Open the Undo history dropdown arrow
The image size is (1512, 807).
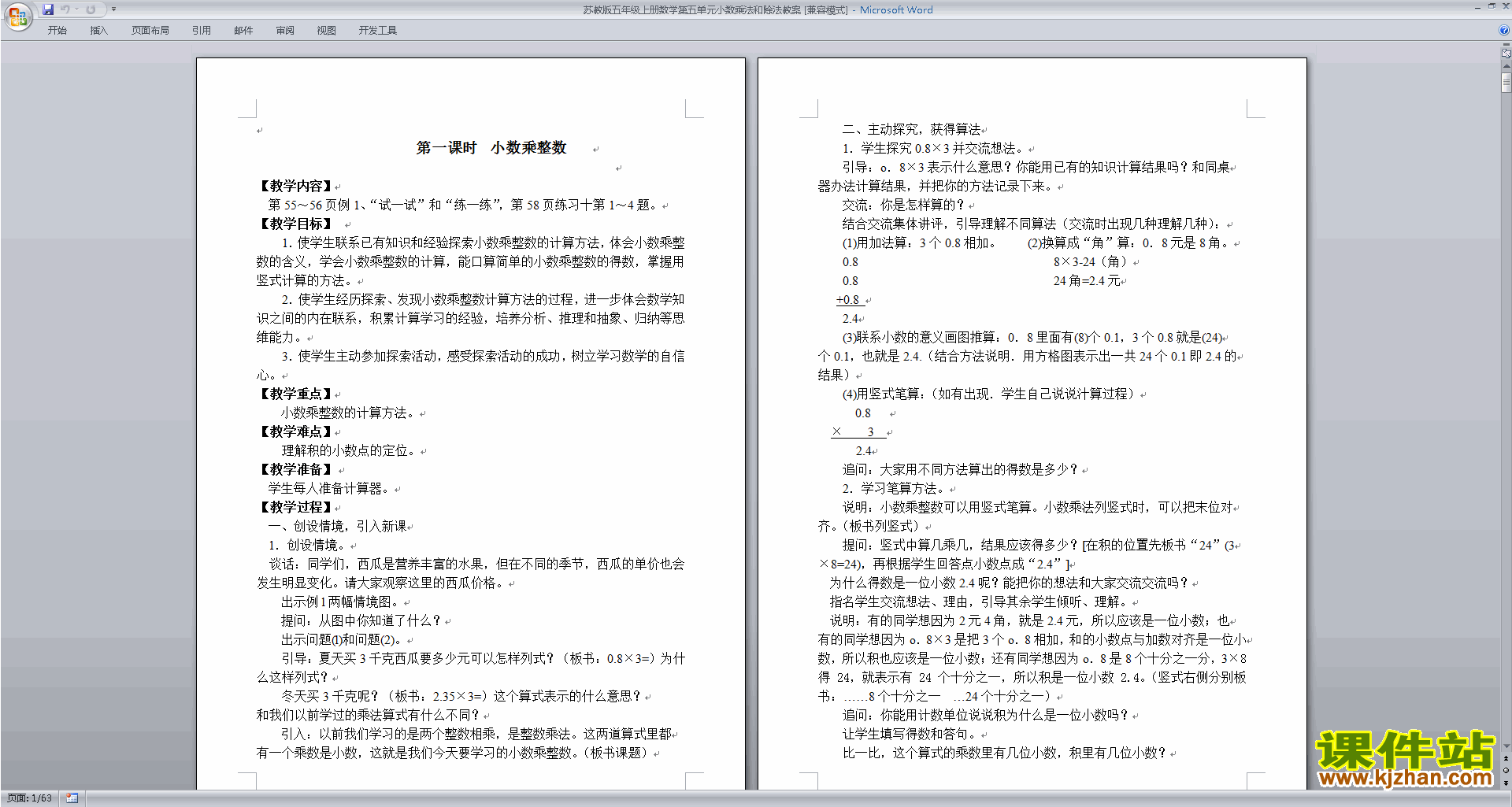76,9
